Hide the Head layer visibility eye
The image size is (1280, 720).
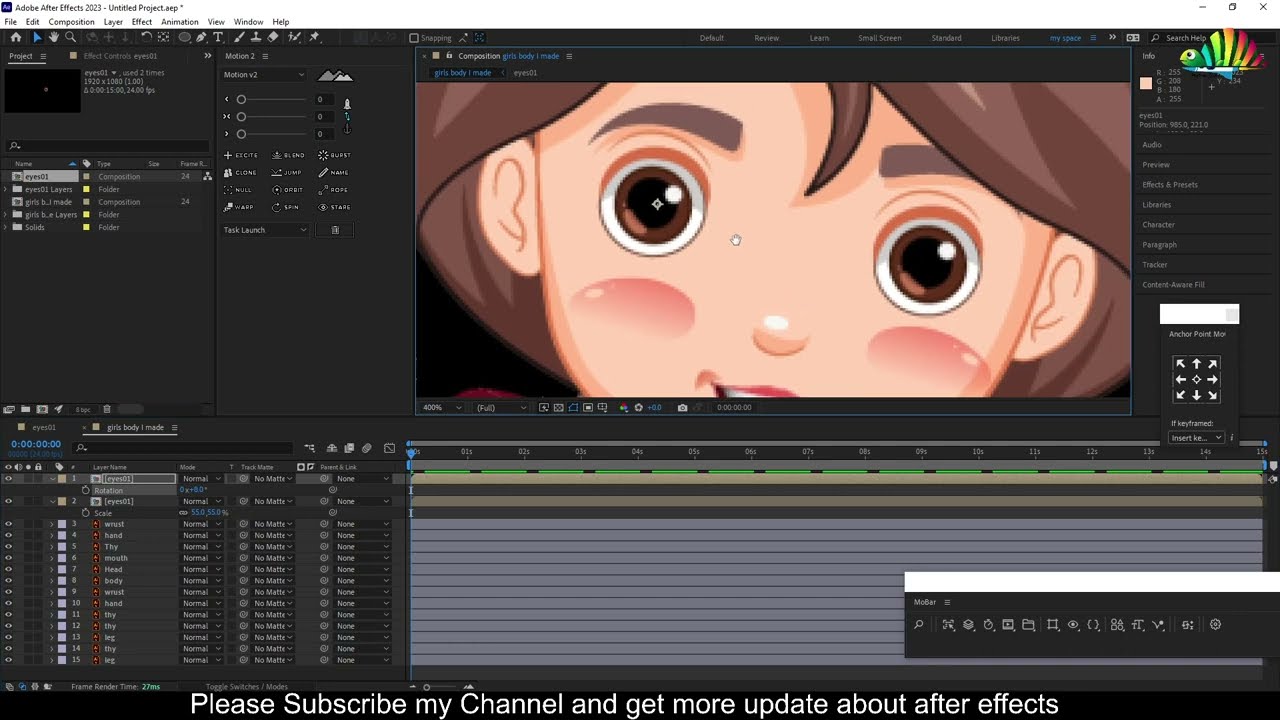pyautogui.click(x=8, y=570)
